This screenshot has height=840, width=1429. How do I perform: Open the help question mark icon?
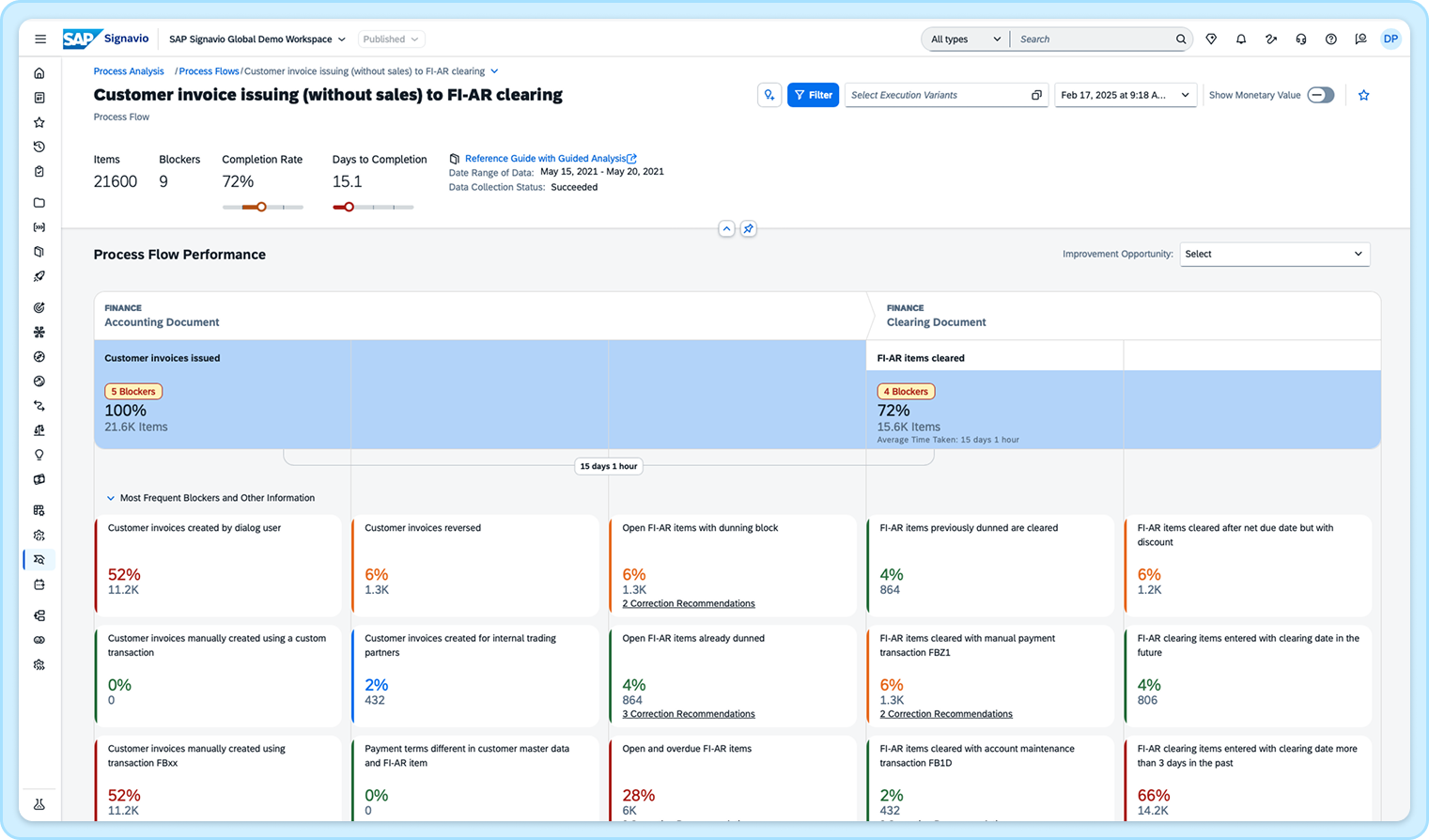tap(1331, 39)
